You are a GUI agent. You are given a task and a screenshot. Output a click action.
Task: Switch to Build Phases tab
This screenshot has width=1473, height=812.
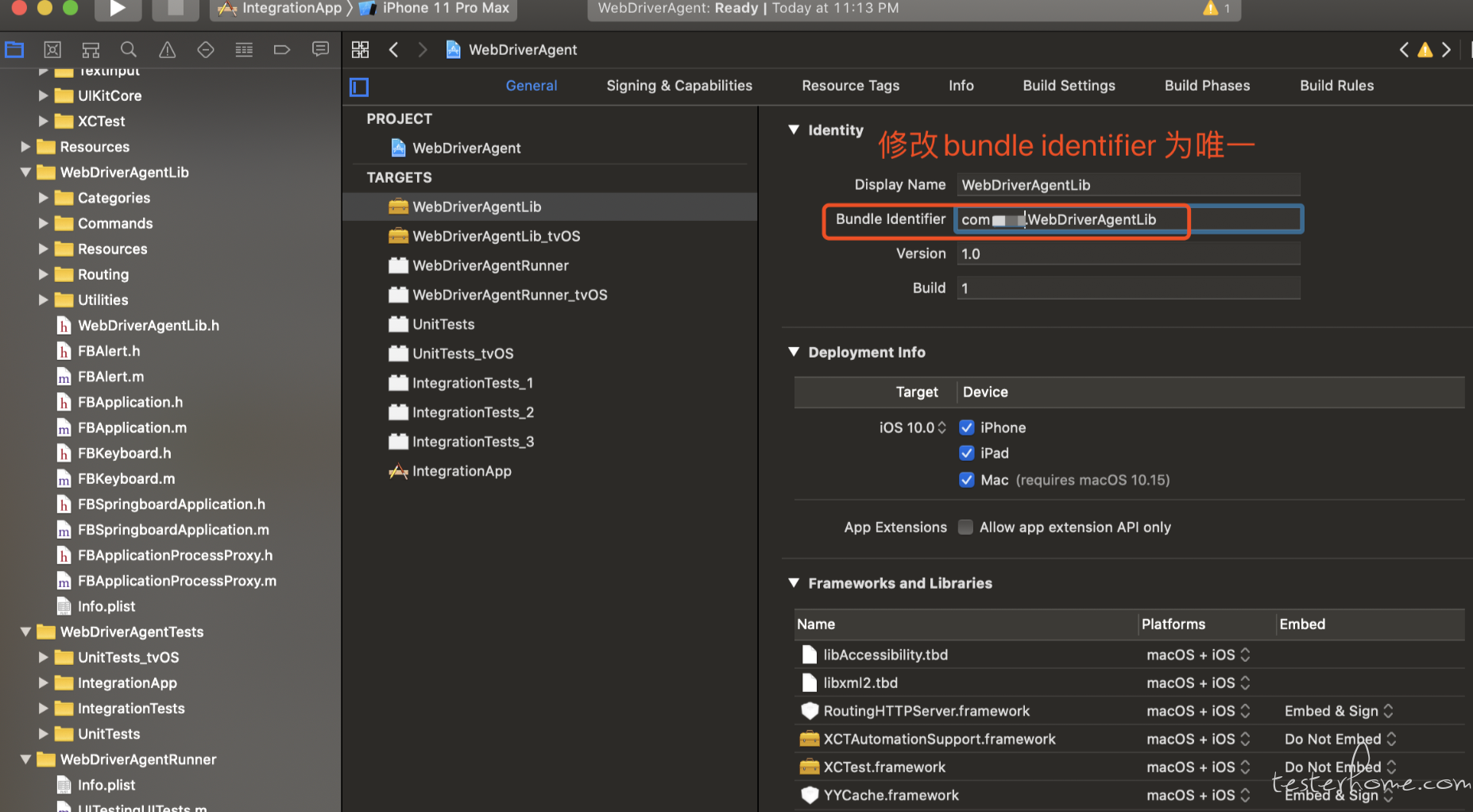[x=1207, y=86]
